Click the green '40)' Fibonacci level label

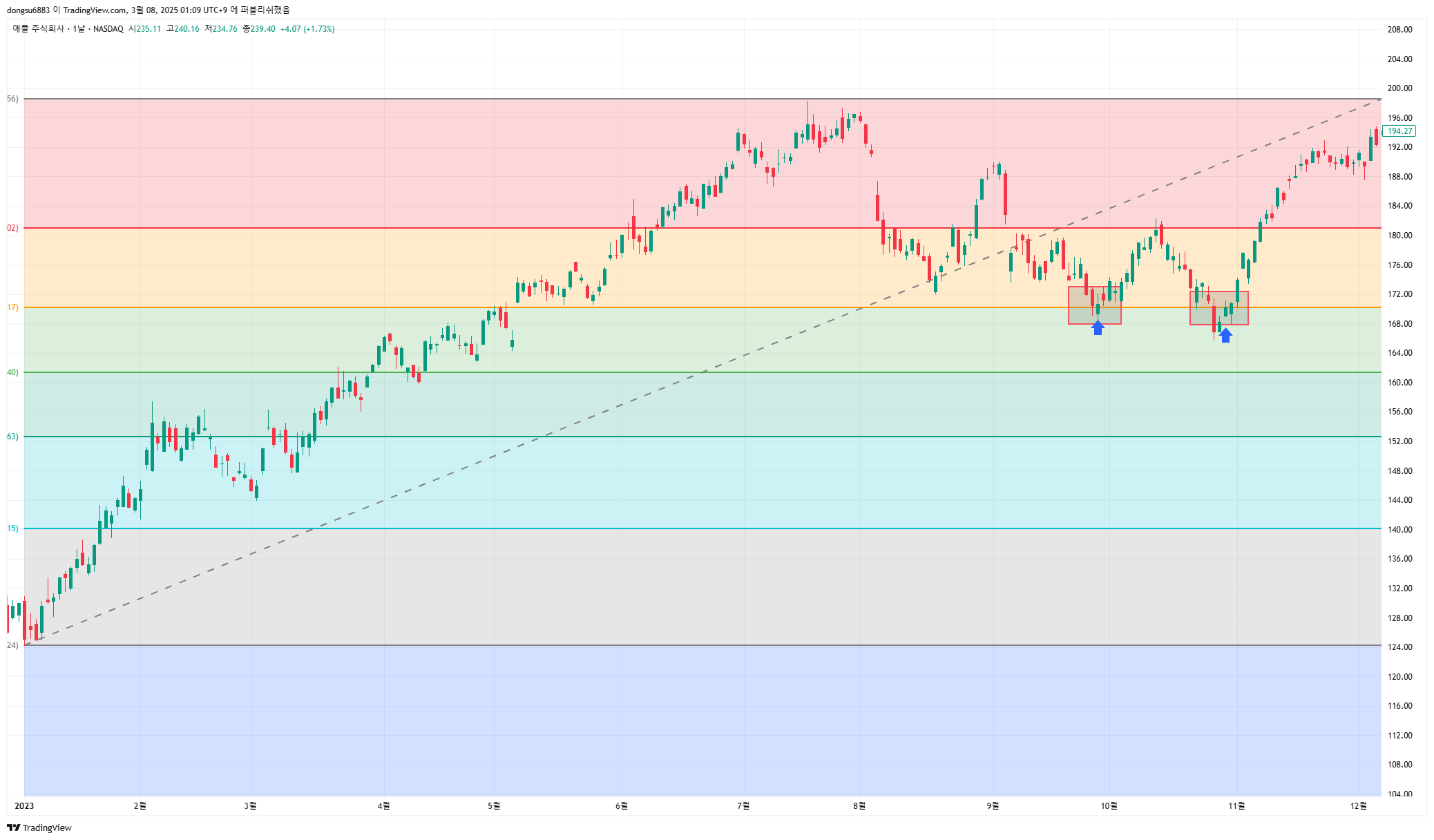tap(12, 372)
